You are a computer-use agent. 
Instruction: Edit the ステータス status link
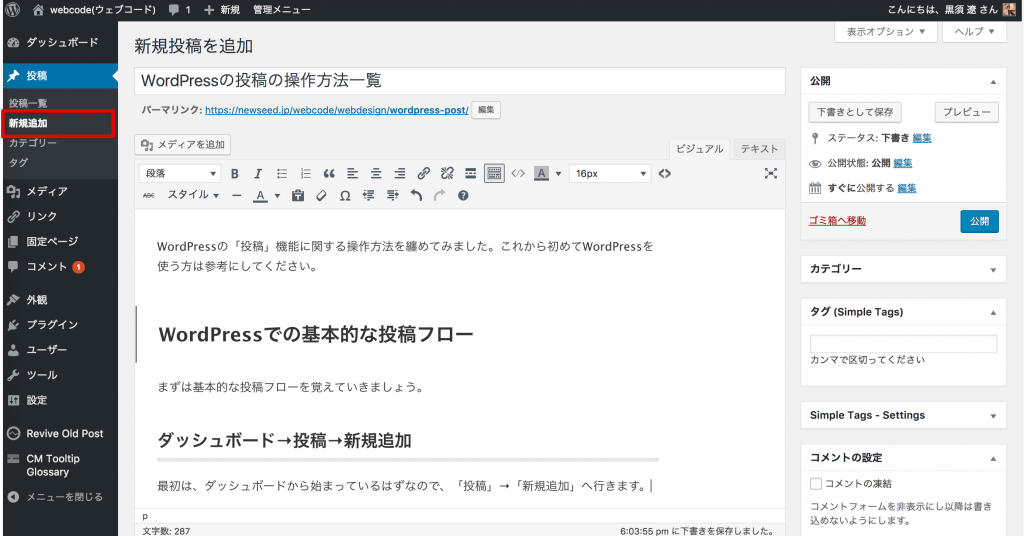[922, 138]
